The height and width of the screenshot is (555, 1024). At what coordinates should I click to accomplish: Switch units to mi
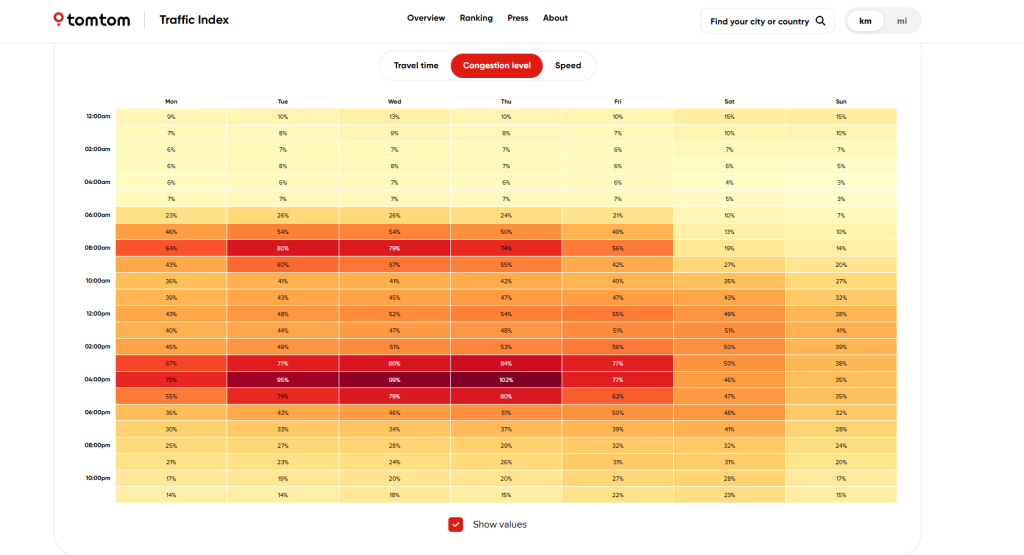(902, 21)
